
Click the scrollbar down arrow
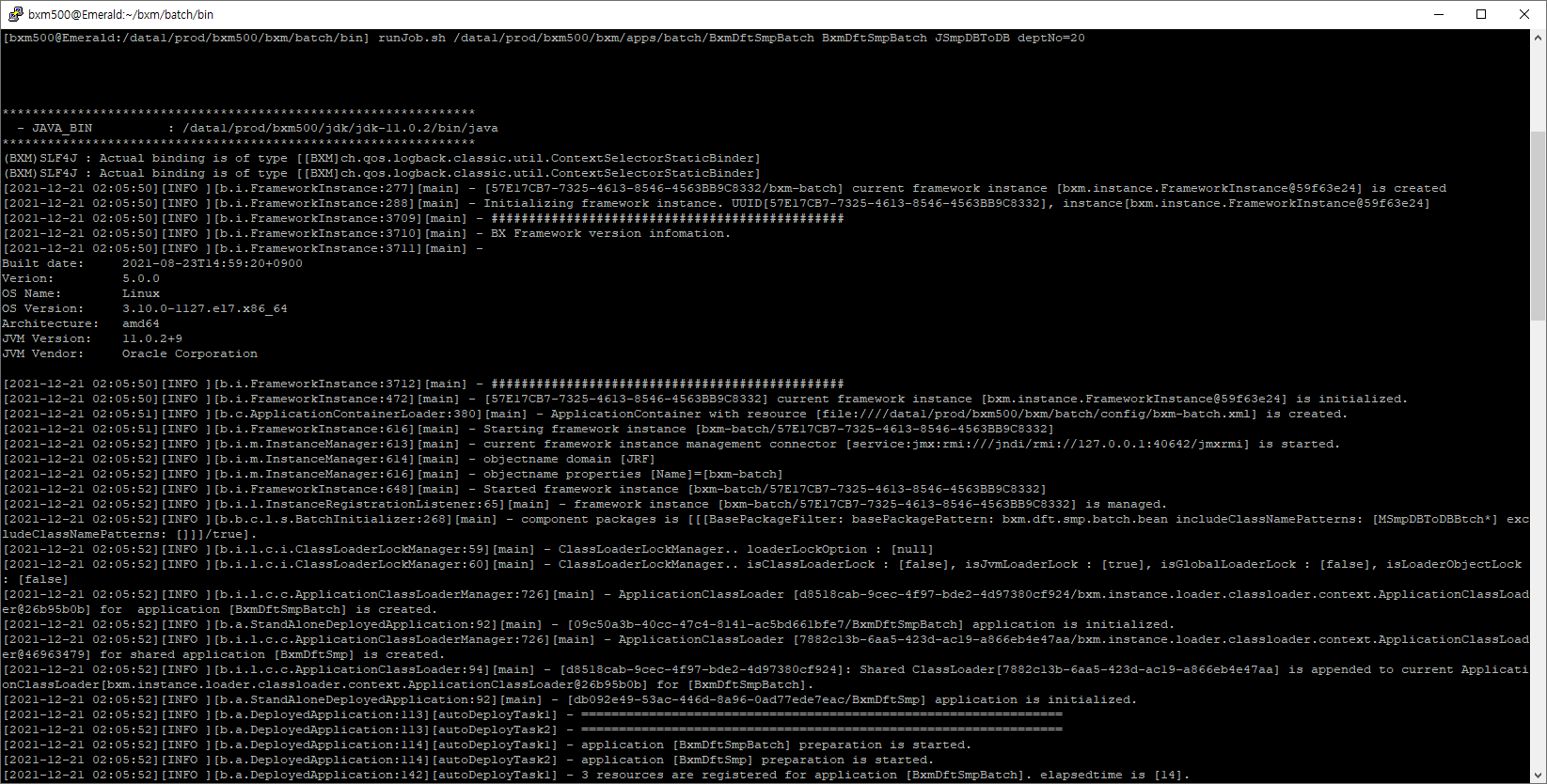(1539, 776)
